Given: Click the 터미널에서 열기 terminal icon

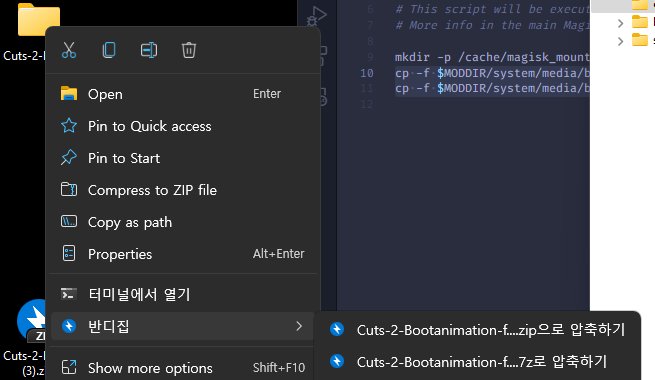Looking at the screenshot, I should (x=69, y=294).
